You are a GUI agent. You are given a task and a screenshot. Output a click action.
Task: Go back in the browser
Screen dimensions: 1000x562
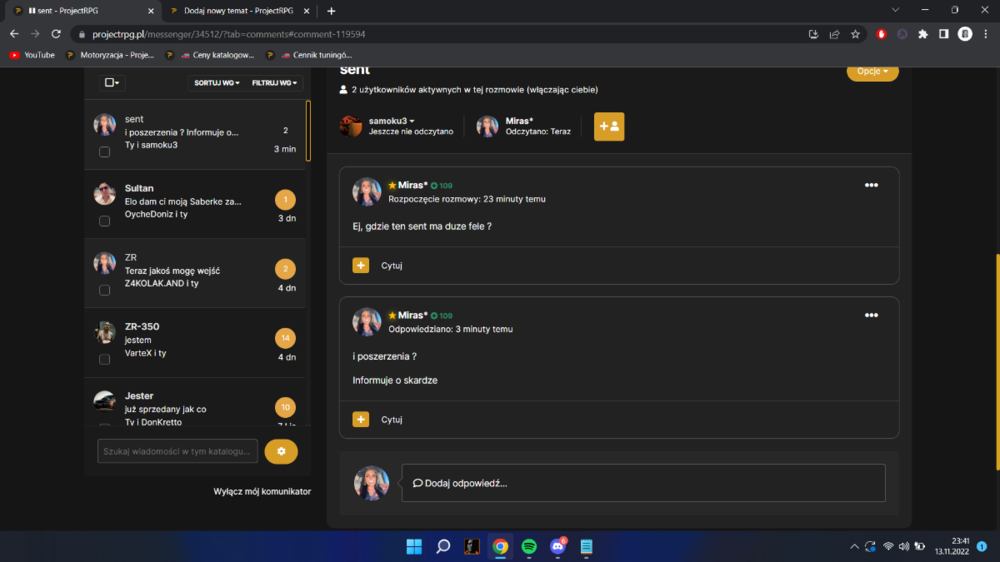14,34
